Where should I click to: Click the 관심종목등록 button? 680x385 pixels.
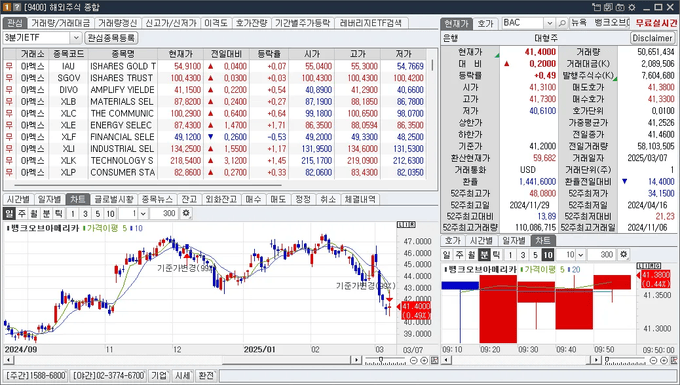click(x=111, y=38)
